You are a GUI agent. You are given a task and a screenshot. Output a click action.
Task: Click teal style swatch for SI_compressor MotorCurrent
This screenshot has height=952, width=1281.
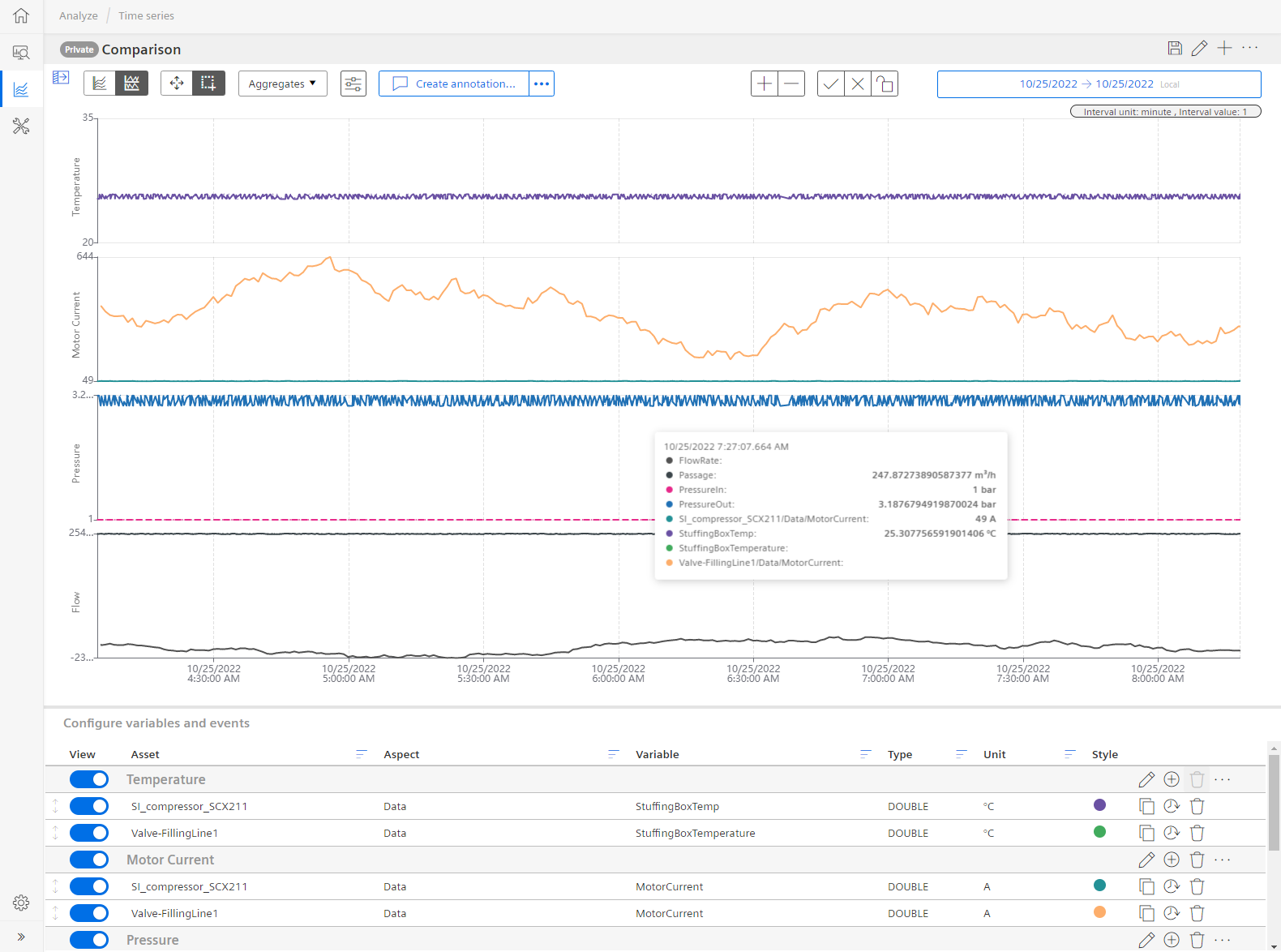[x=1100, y=886]
